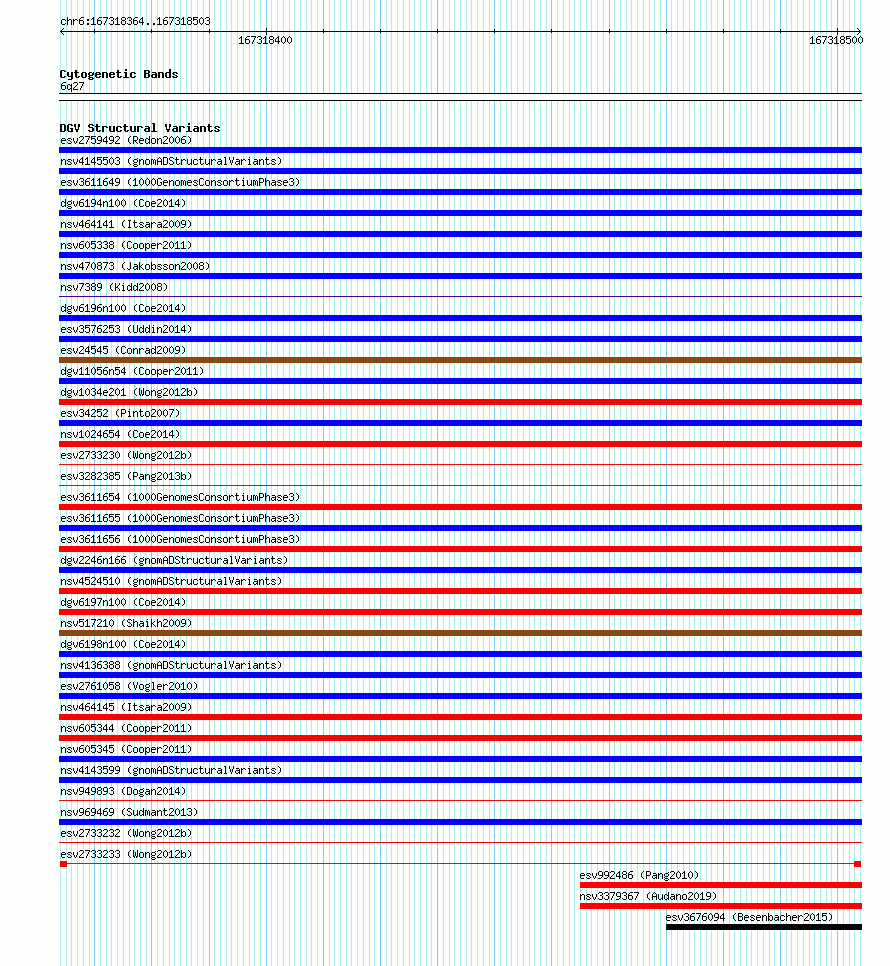
Task: Click nsv949893 (Dogan2014) label
Action: 123,791
